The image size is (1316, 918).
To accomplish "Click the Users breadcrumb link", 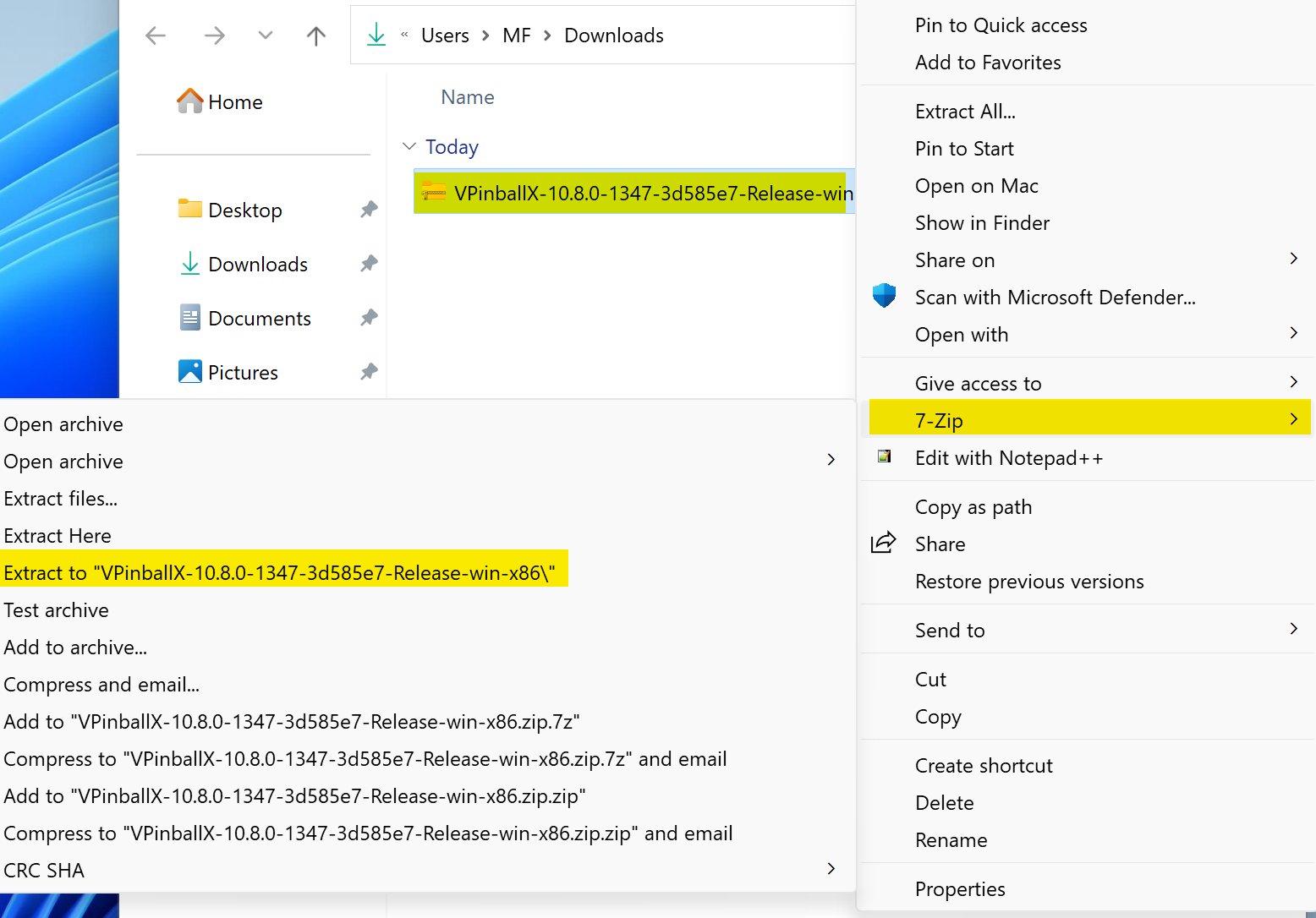I will pyautogui.click(x=444, y=35).
